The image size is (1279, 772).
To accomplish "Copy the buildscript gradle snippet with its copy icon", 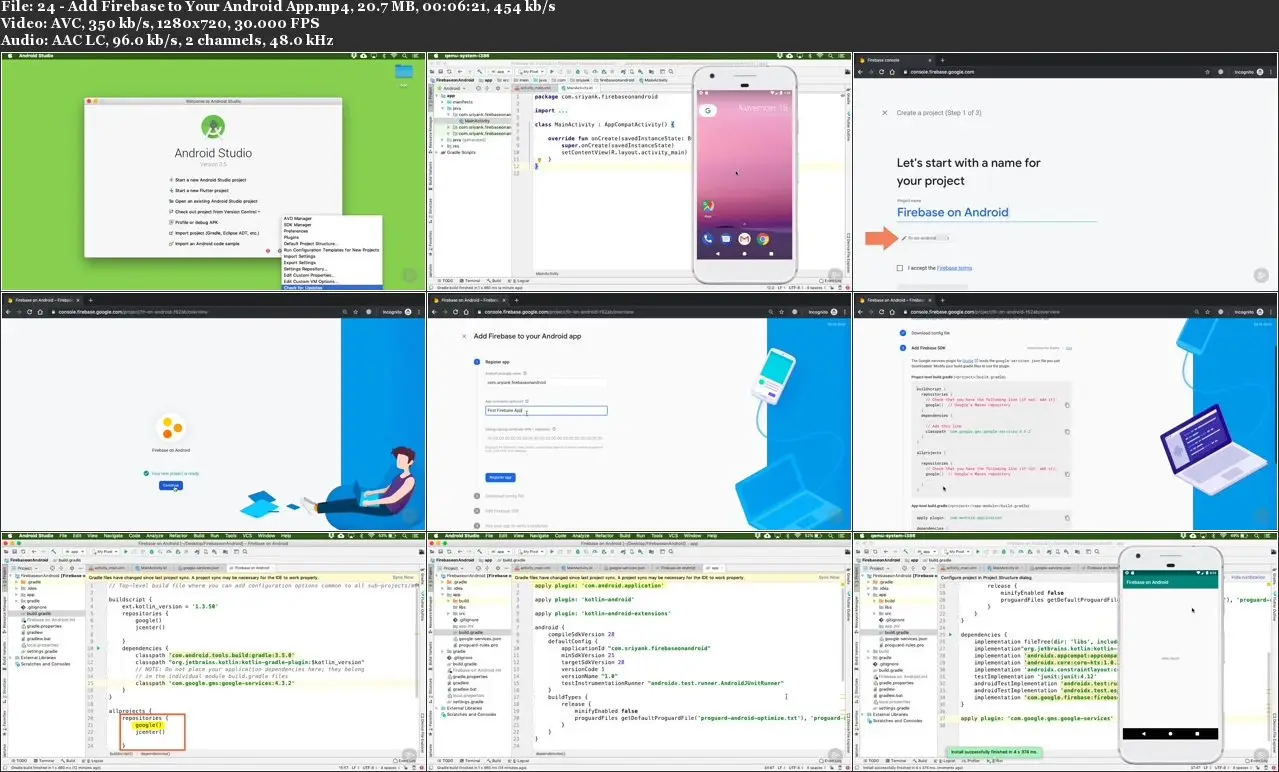I will [x=1067, y=405].
